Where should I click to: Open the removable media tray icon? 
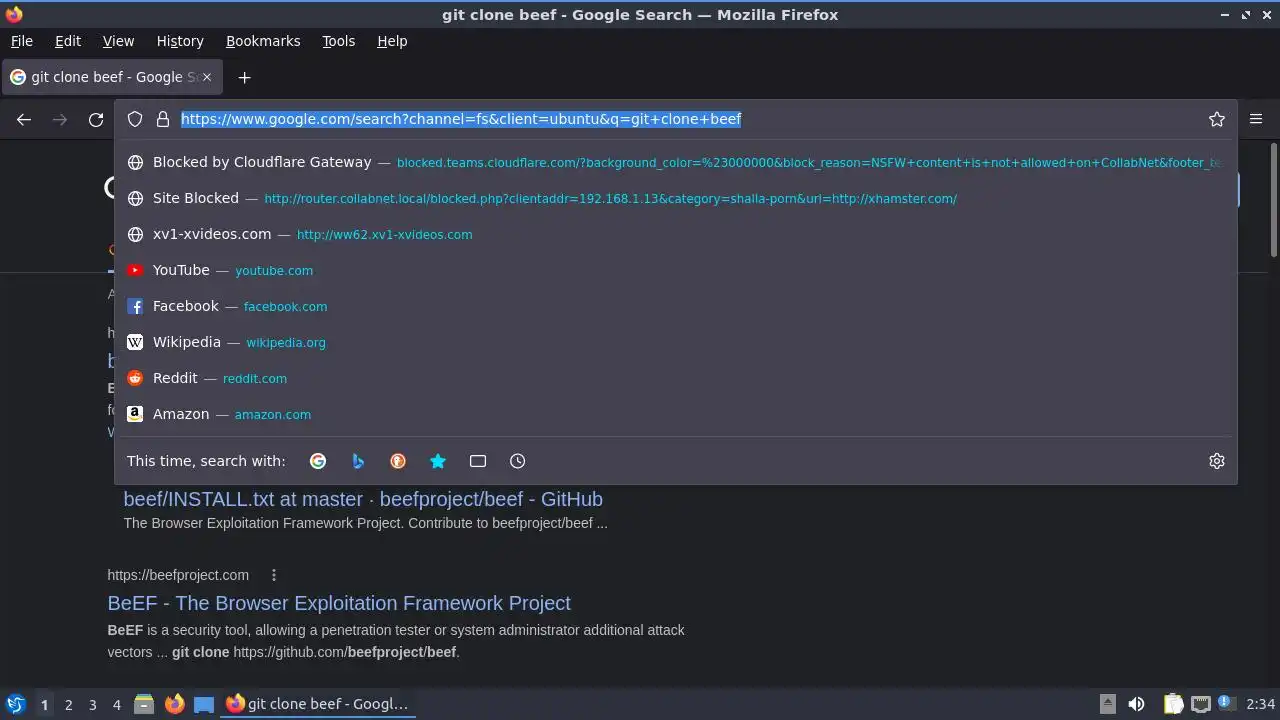[1107, 704]
